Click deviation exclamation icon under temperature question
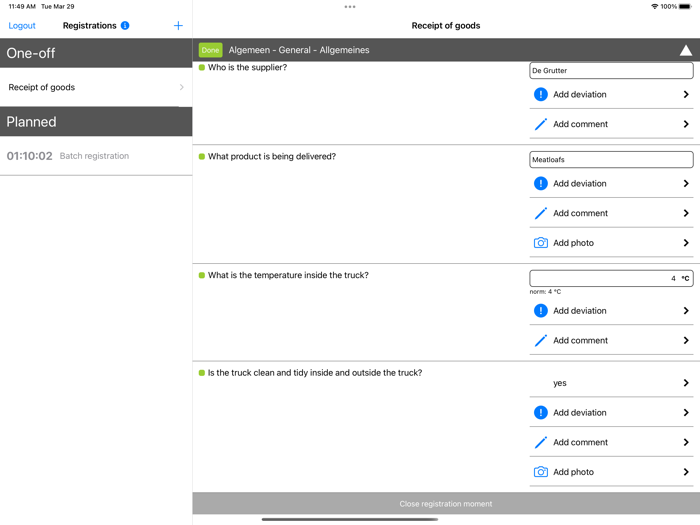Image resolution: width=700 pixels, height=525 pixels. click(541, 311)
